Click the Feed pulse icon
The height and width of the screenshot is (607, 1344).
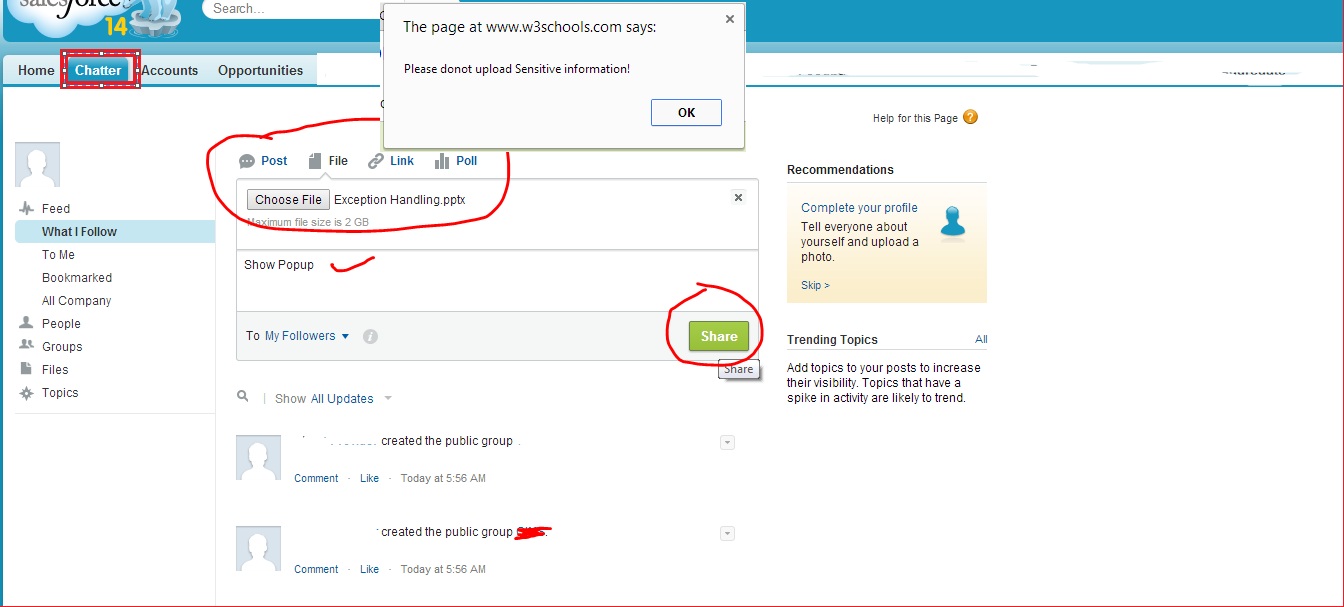[x=26, y=209]
